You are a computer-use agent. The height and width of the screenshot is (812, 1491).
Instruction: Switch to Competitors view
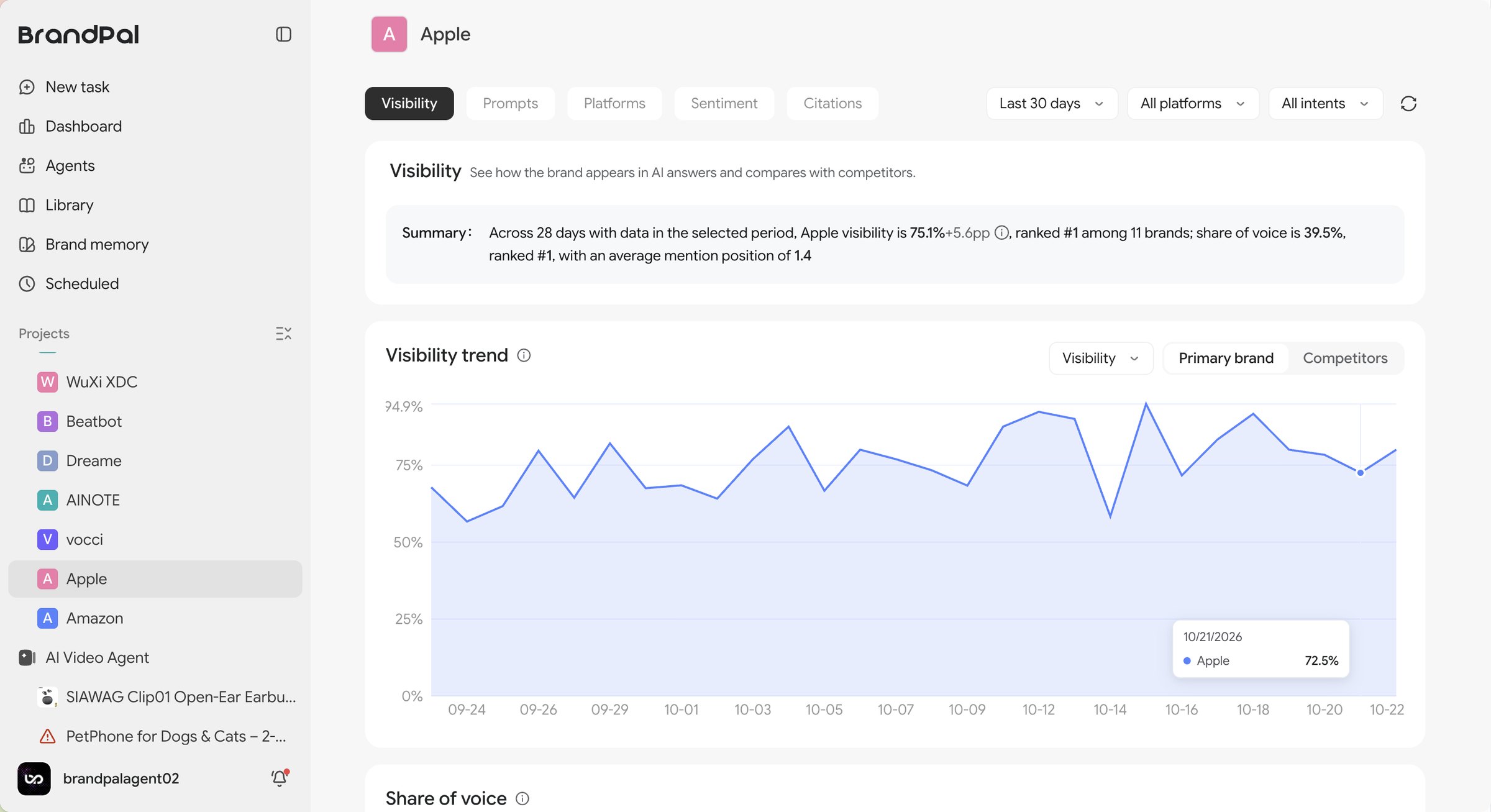(x=1345, y=358)
